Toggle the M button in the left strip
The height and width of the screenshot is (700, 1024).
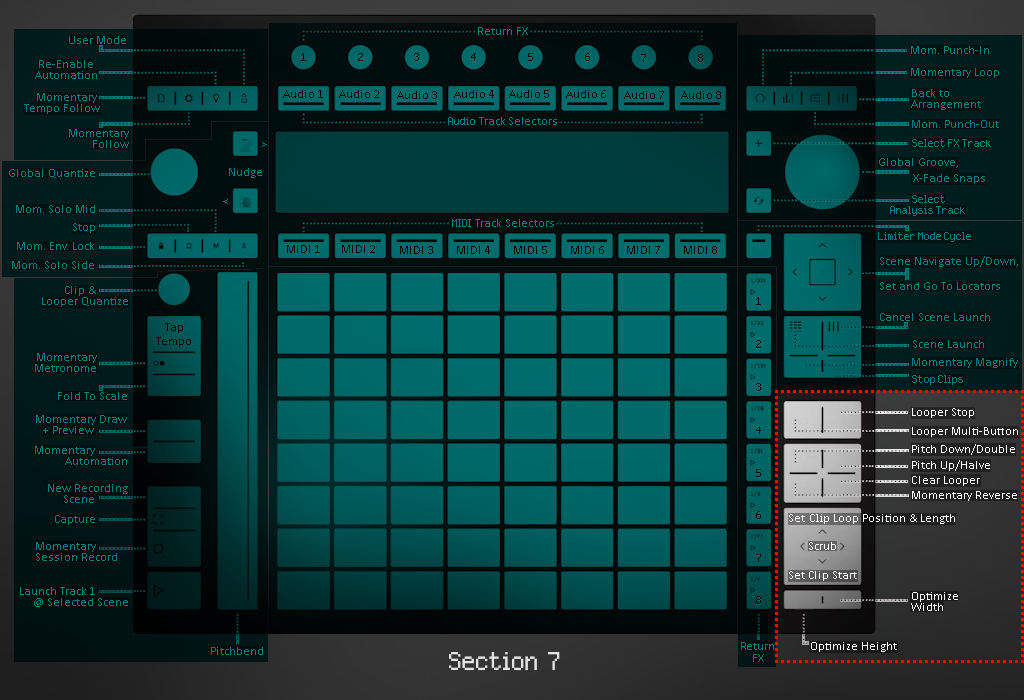(x=216, y=245)
